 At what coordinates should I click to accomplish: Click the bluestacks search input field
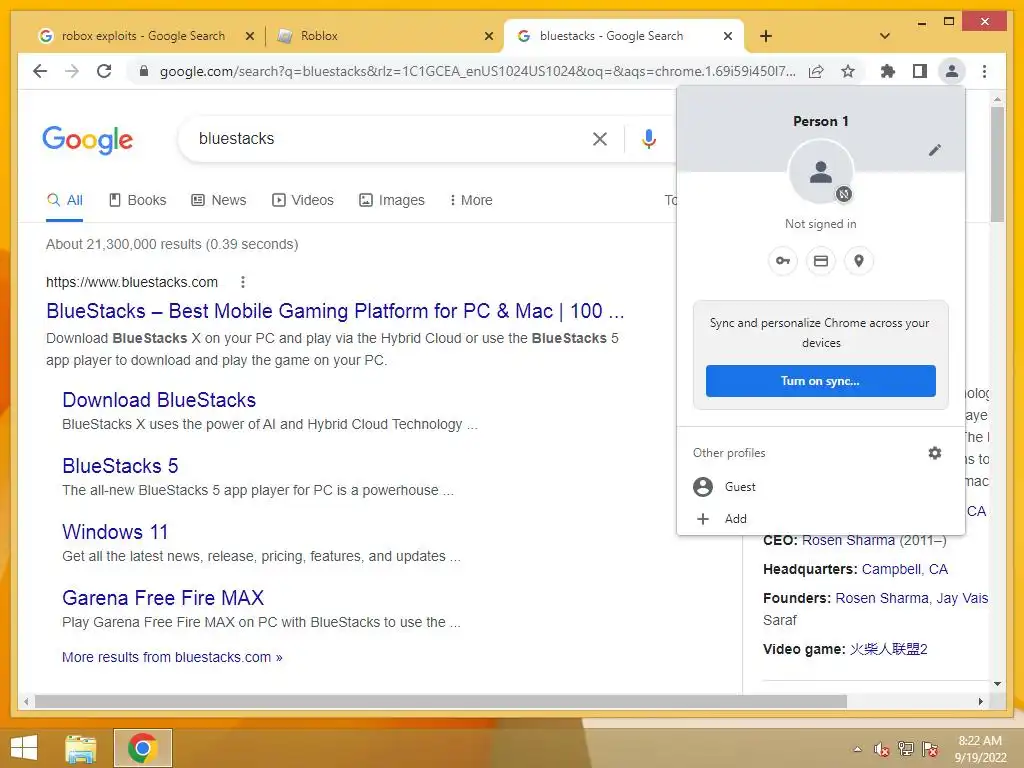[392, 138]
